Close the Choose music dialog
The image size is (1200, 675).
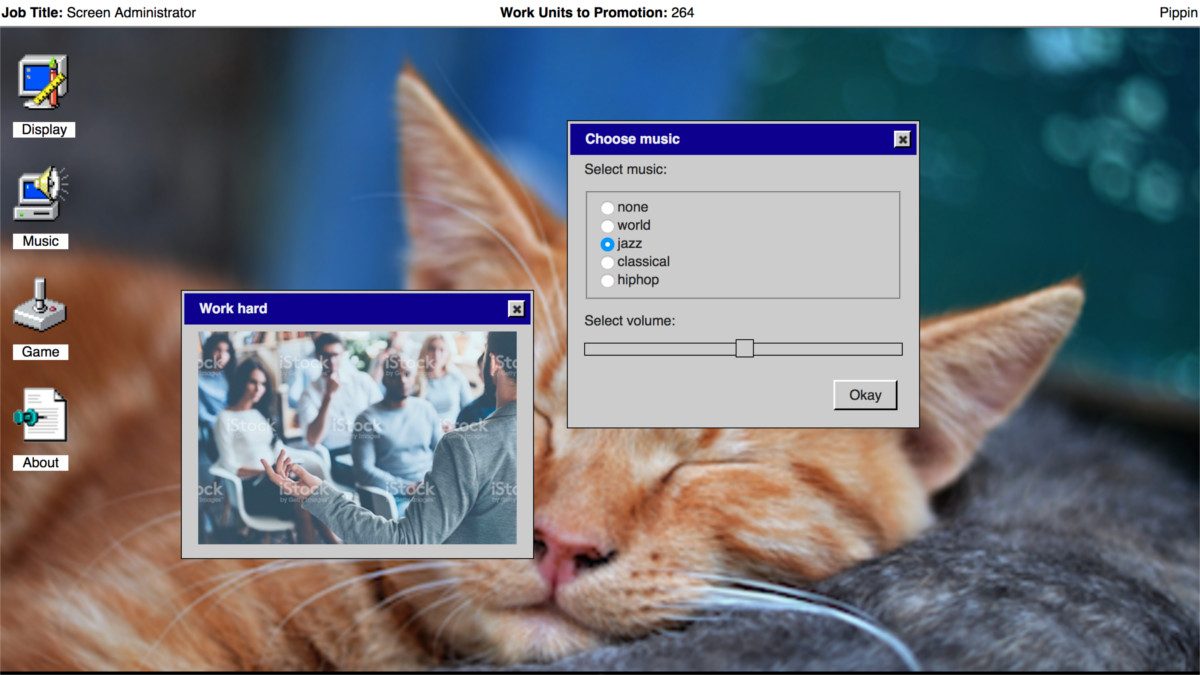[x=902, y=139]
